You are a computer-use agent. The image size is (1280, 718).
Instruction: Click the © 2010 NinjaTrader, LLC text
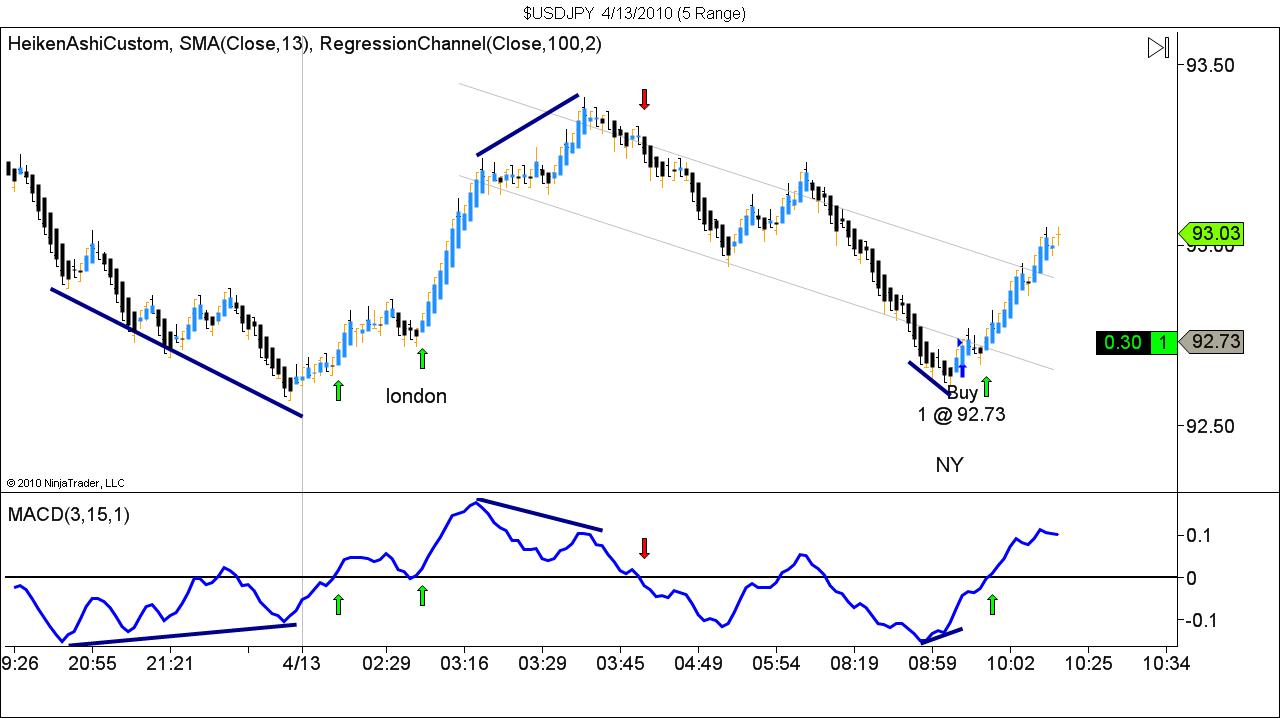pyautogui.click(x=65, y=482)
